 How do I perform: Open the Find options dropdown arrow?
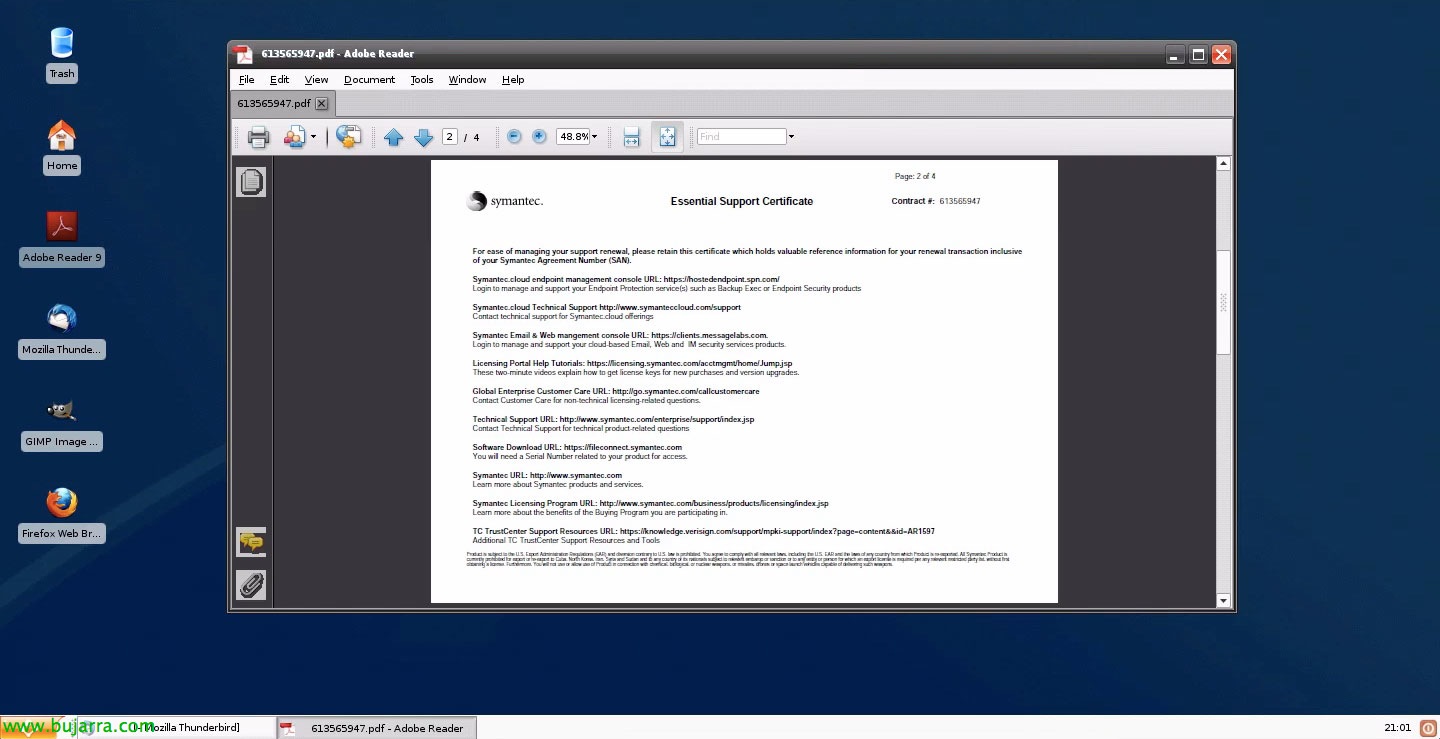[x=791, y=137]
